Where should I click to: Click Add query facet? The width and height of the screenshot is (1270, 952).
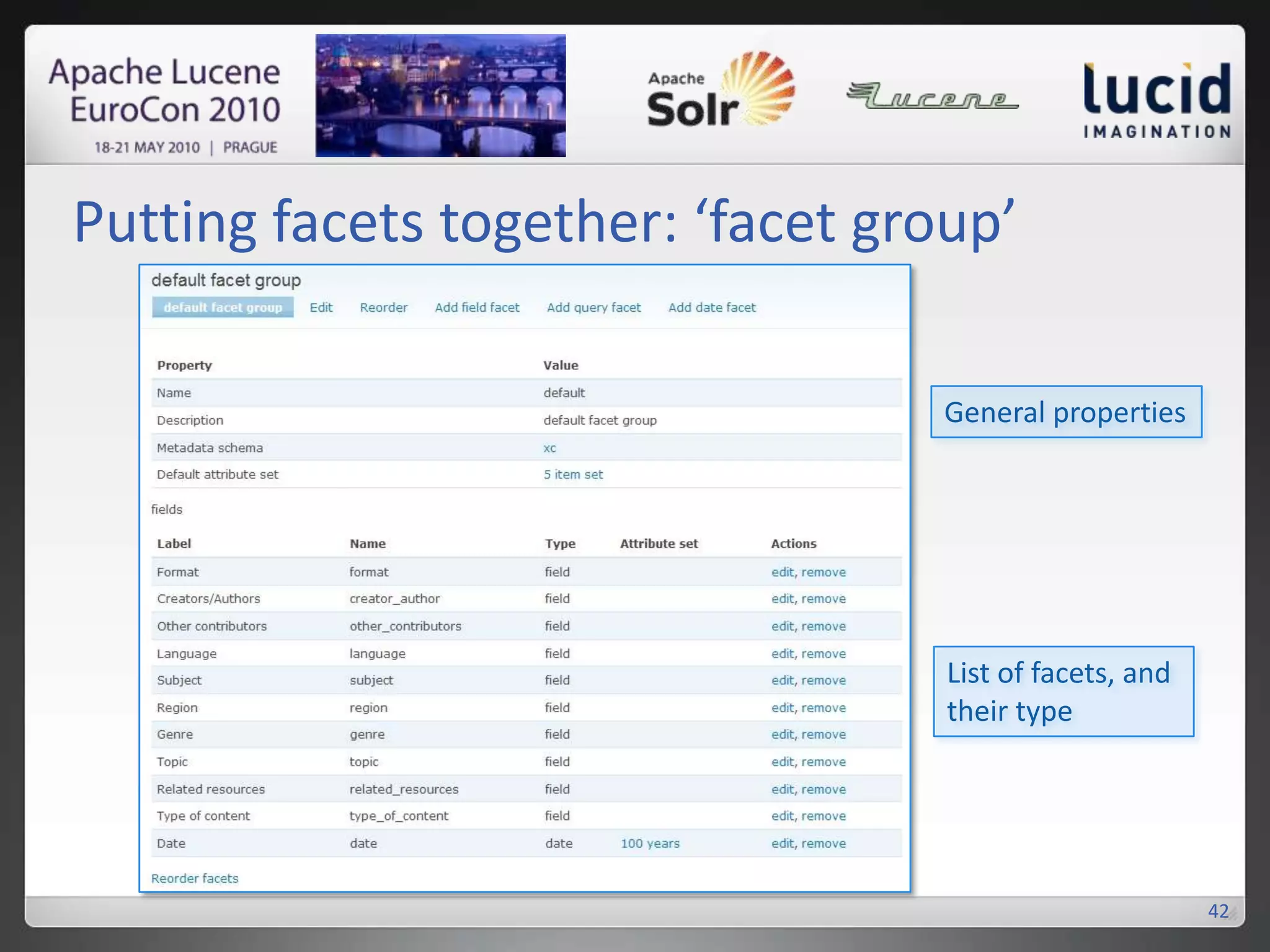coord(593,307)
